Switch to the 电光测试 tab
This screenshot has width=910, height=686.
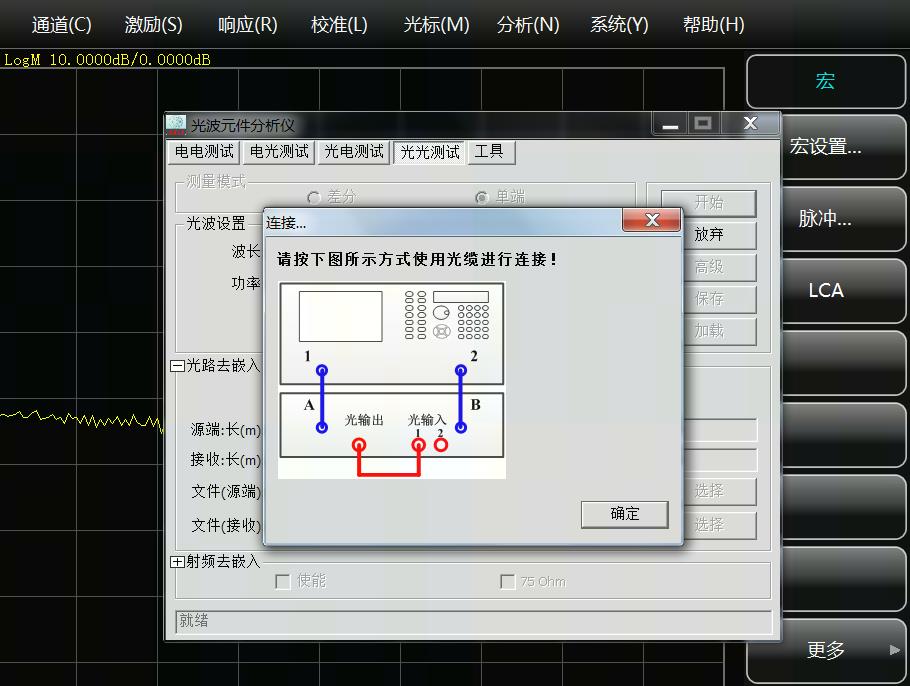(x=279, y=152)
